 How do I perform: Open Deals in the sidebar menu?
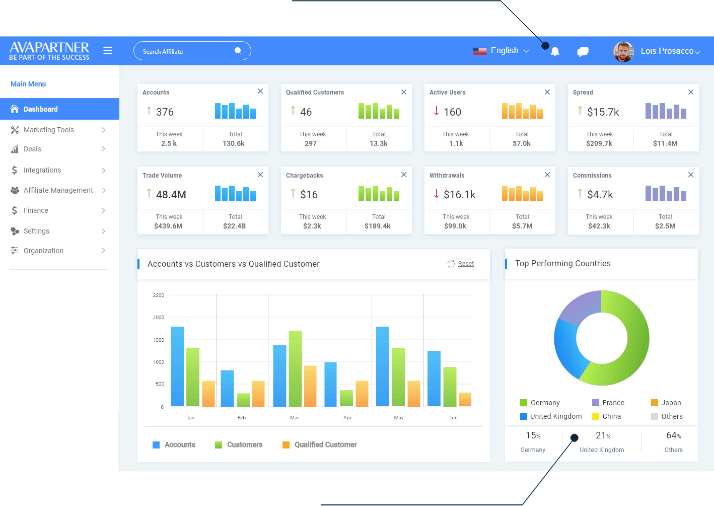[32, 149]
